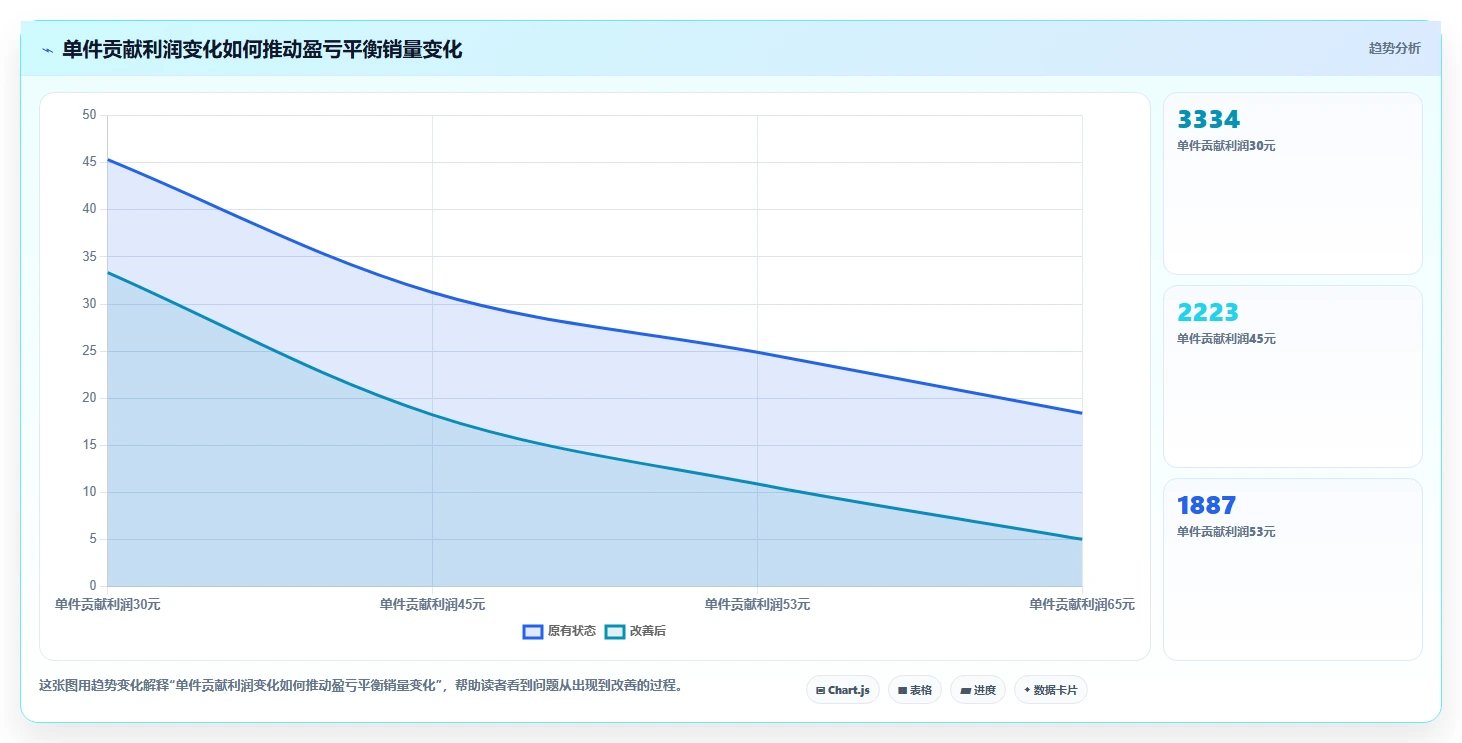Click y-axis tick label 45
Image resolution: width=1462 pixels, height=743 pixels.
coord(89,162)
